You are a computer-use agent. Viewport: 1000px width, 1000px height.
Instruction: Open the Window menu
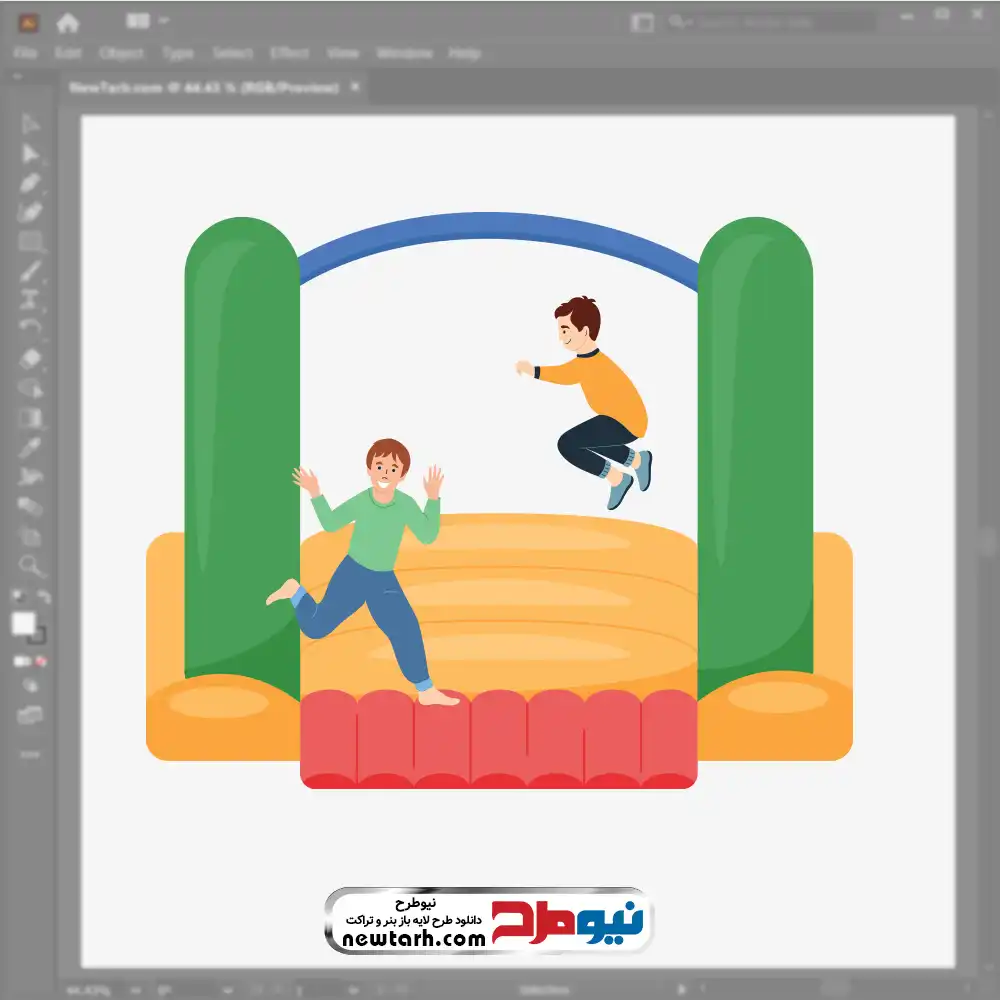coord(404,53)
